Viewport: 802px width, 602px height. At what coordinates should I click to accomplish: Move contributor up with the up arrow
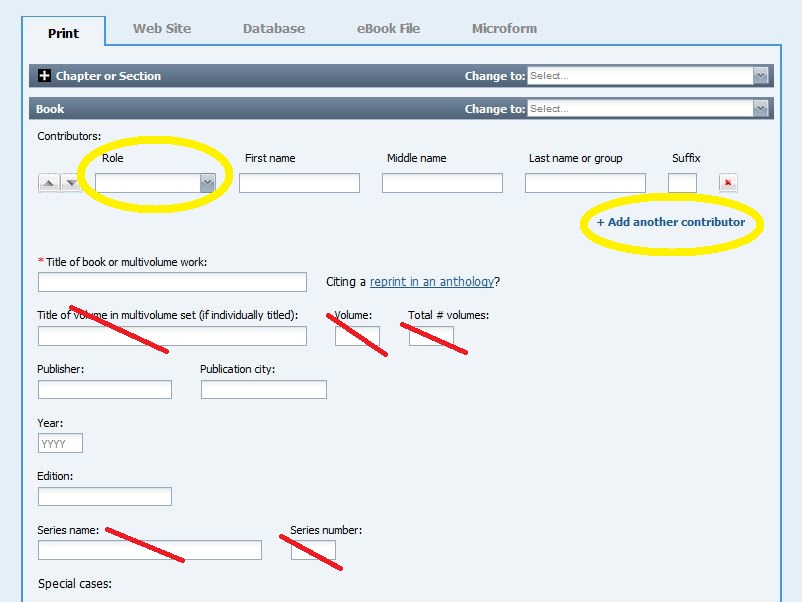click(49, 183)
